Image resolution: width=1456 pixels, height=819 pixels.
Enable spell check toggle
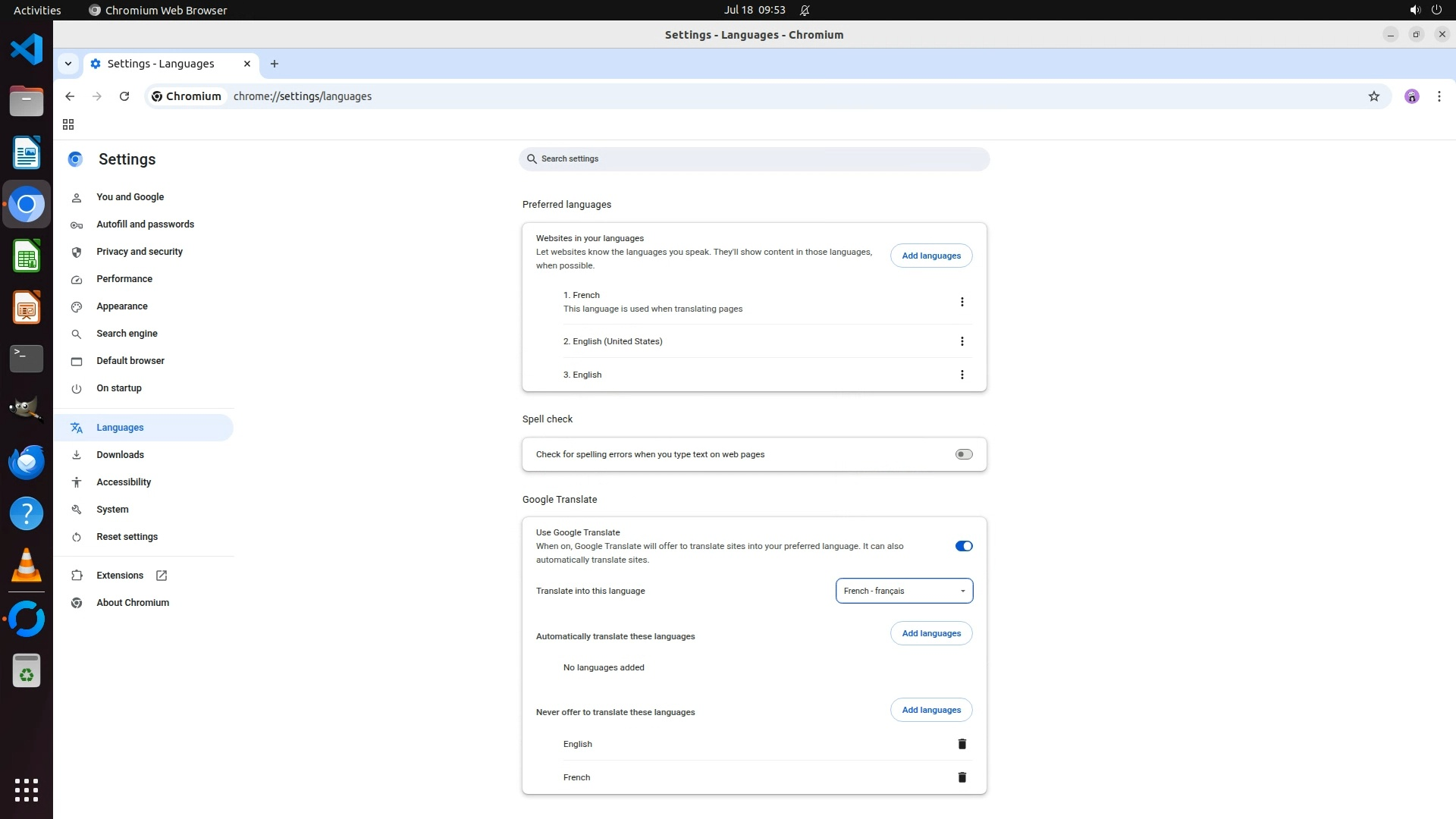point(963,454)
